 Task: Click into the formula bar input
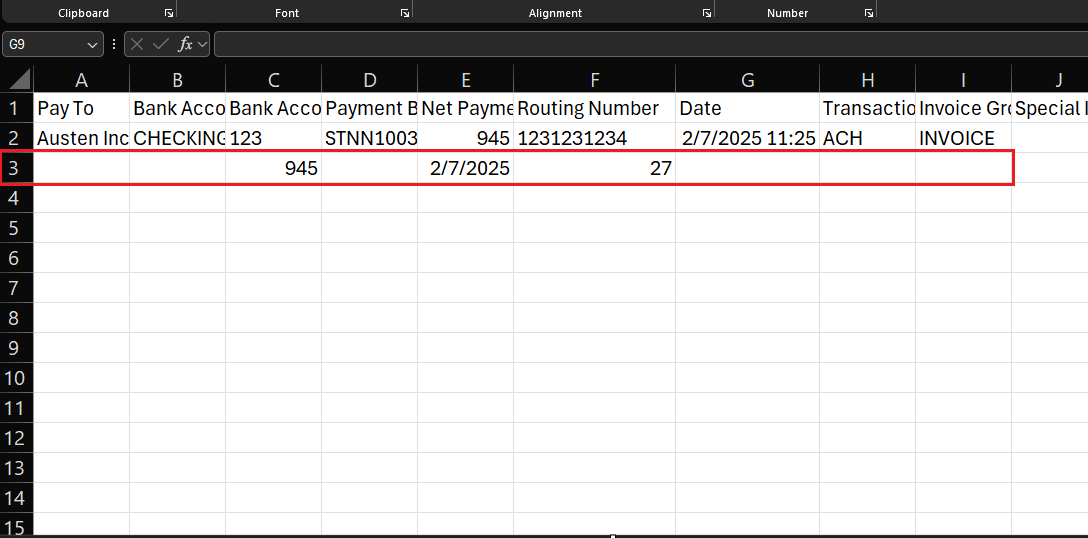(x=651, y=44)
